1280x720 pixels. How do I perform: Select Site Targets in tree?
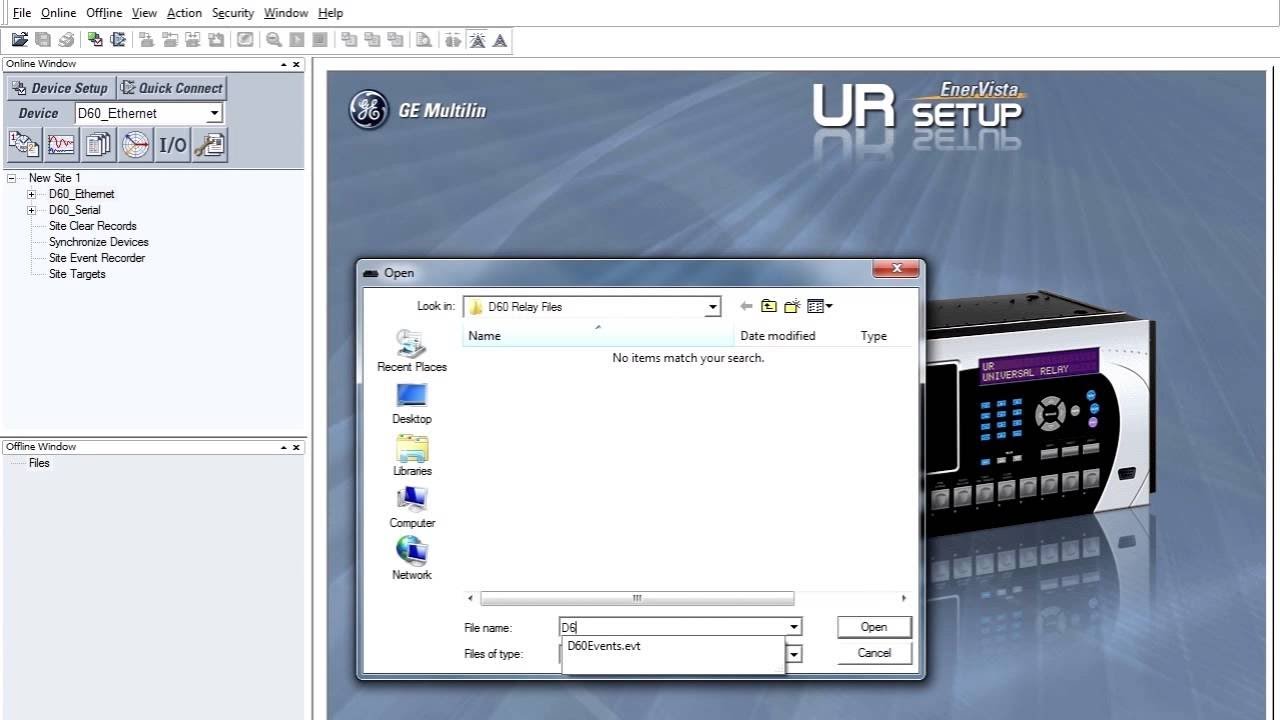[77, 274]
